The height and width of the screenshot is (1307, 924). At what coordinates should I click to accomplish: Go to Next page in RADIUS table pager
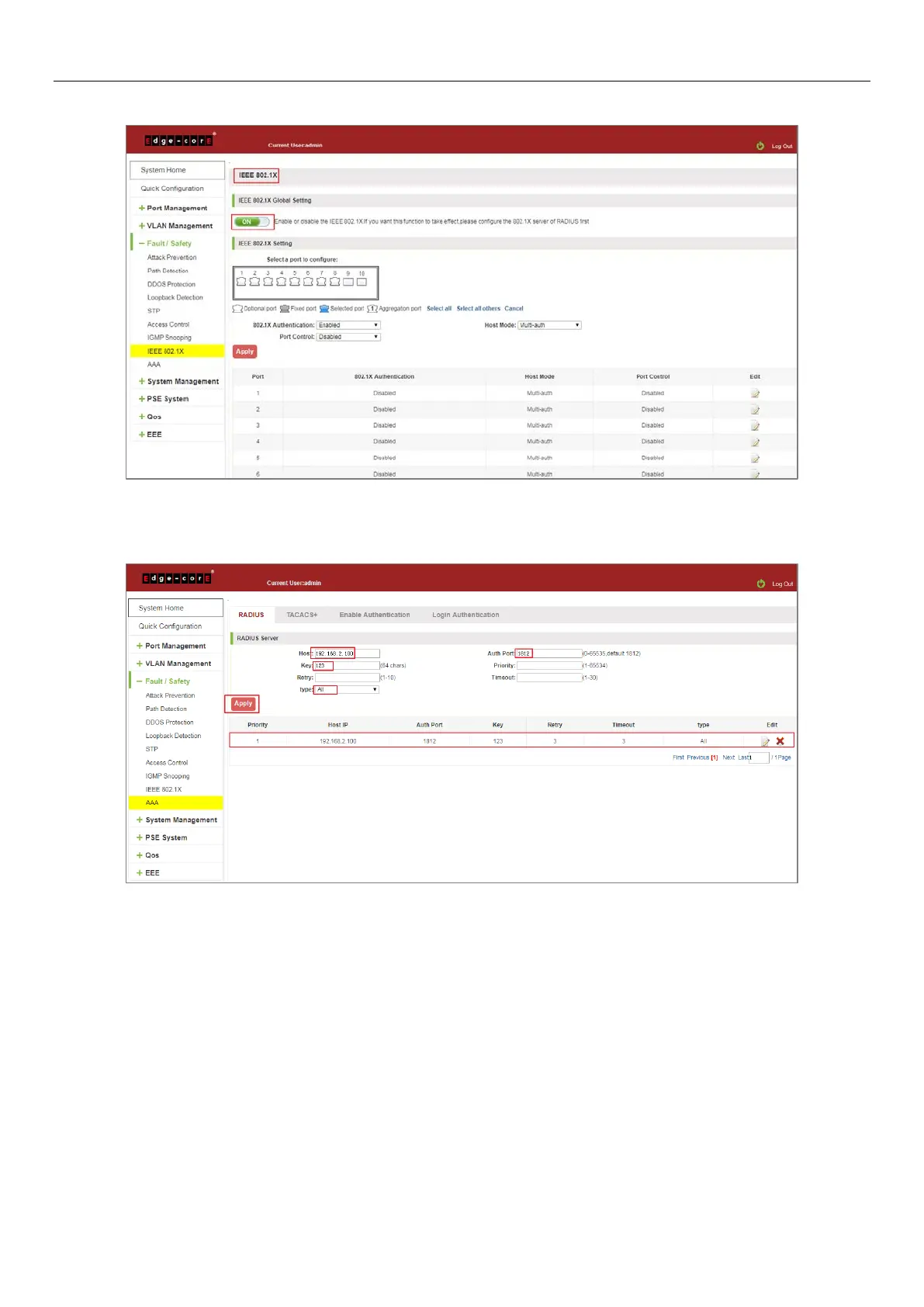tap(728, 758)
